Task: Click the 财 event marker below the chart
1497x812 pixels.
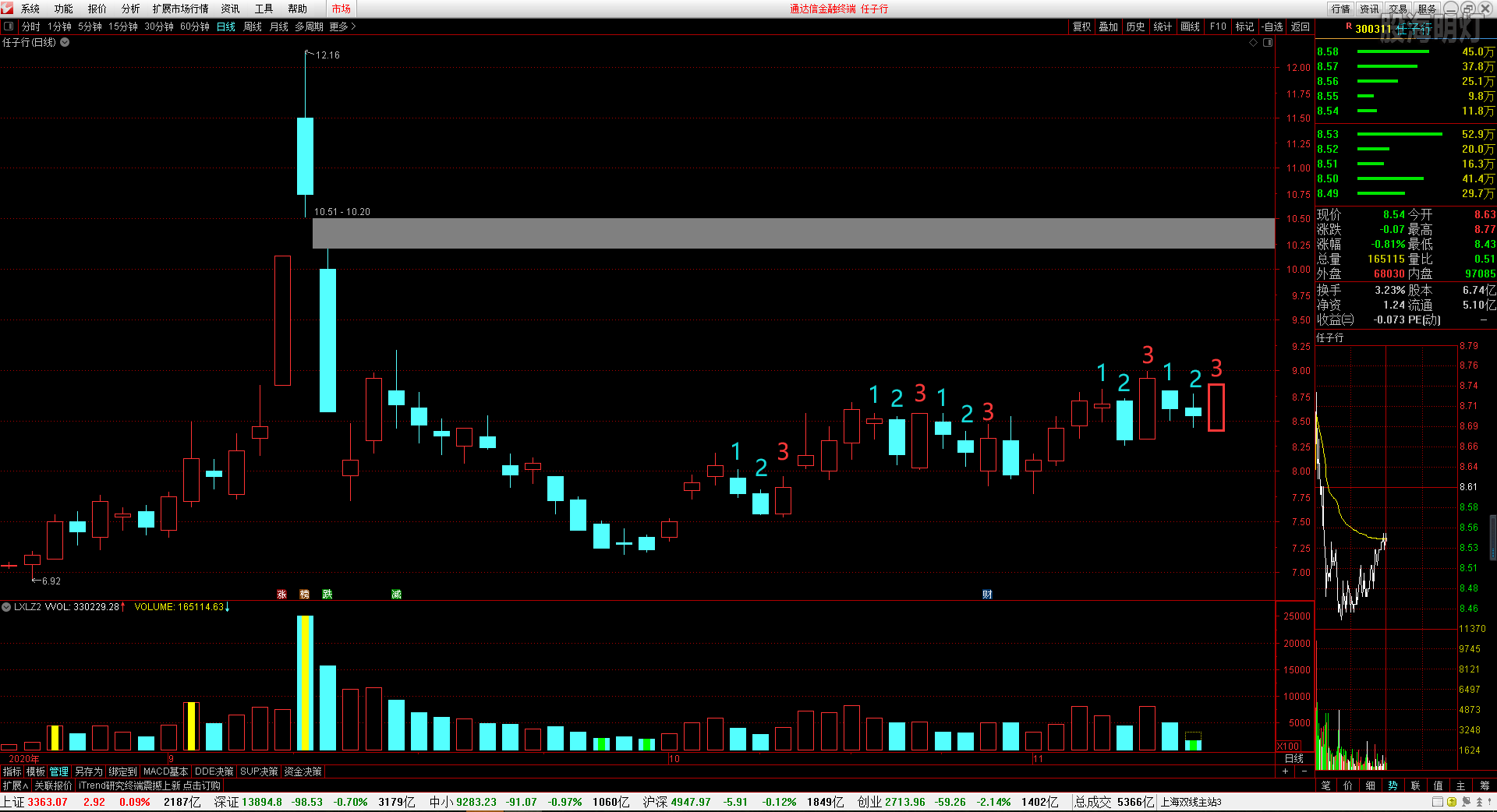Action: point(987,594)
